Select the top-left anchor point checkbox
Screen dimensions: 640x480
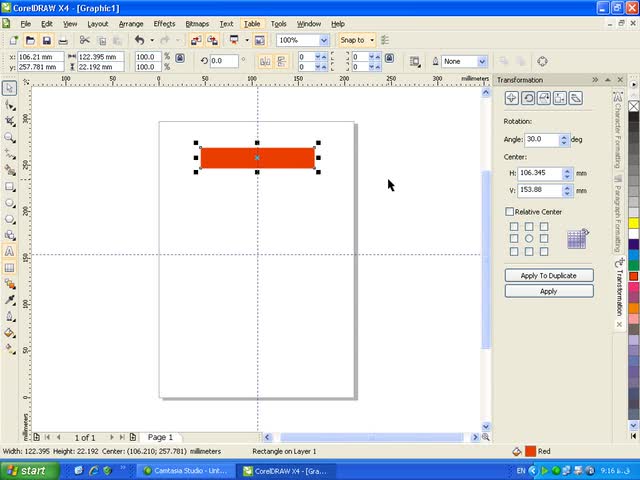[x=514, y=226]
